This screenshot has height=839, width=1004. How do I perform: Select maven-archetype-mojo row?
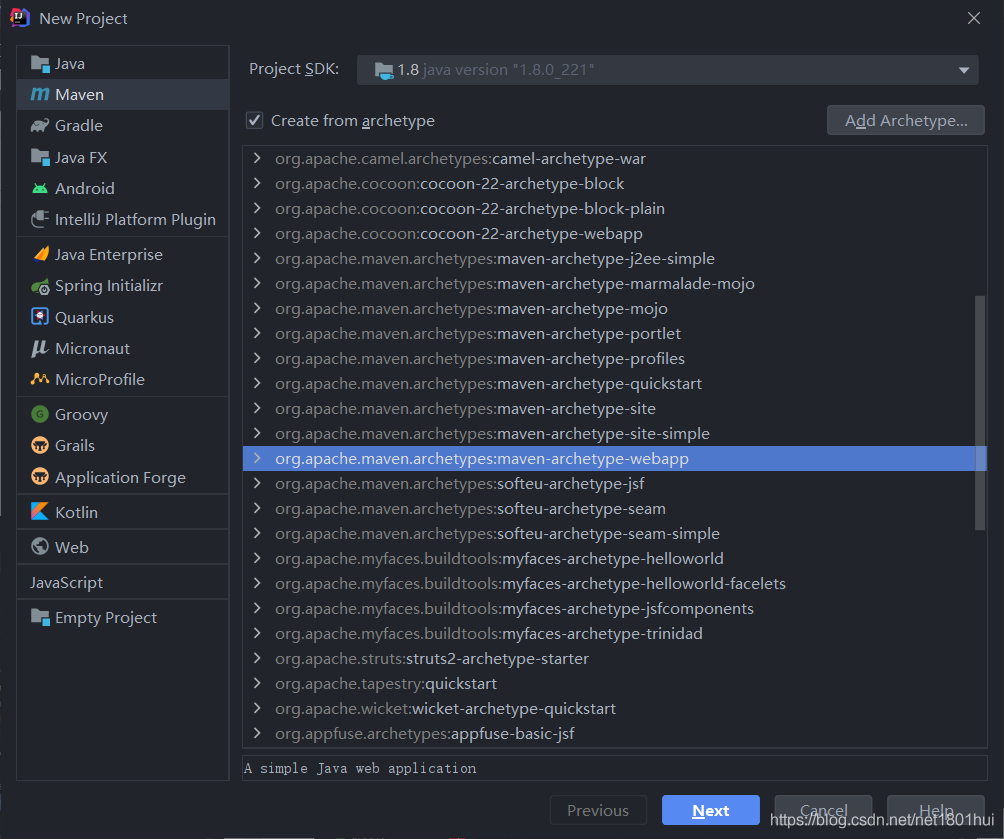[x=615, y=308]
